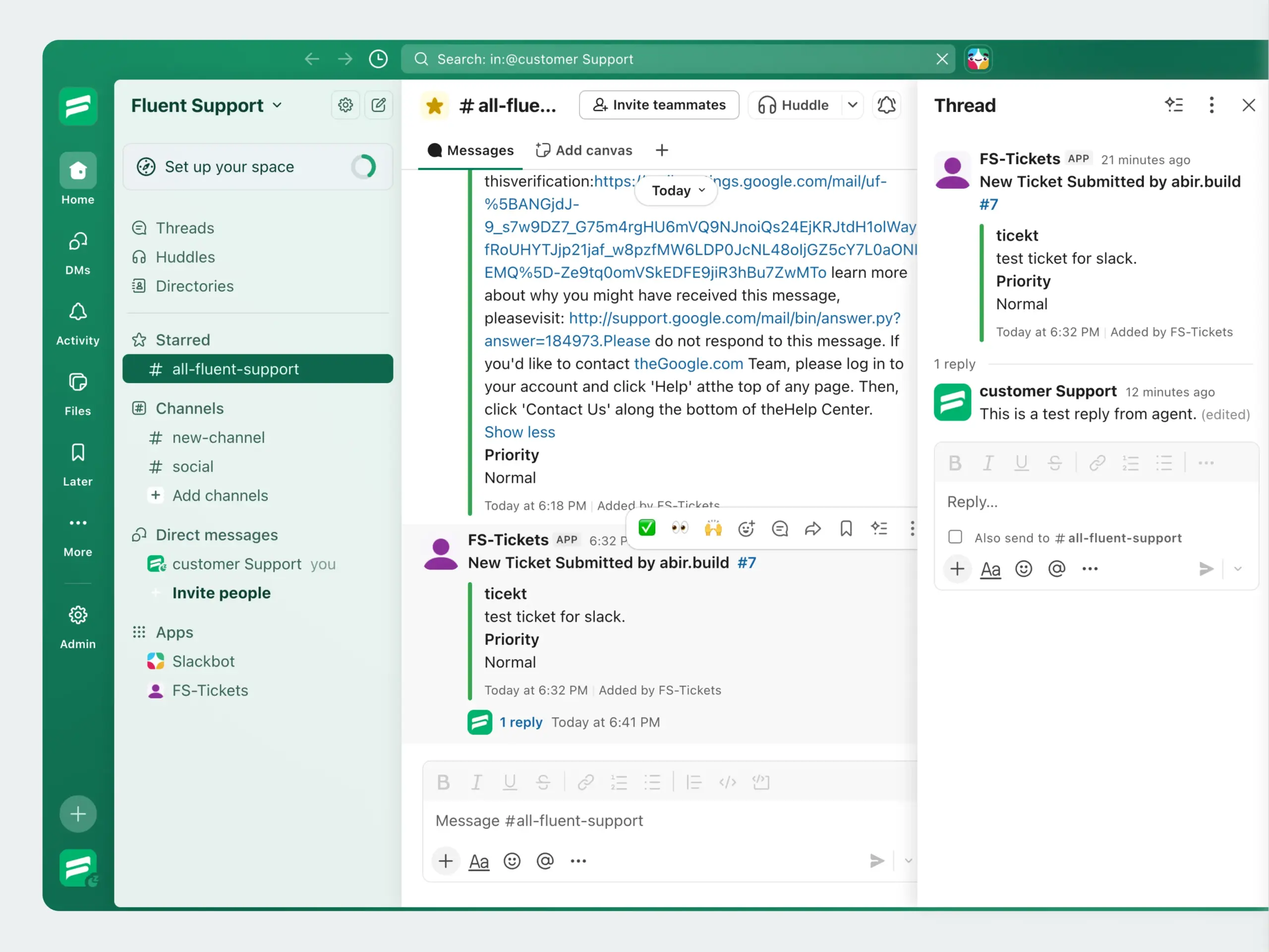The image size is (1269, 952).
Task: Open the 1 reply thread link
Action: (520, 723)
